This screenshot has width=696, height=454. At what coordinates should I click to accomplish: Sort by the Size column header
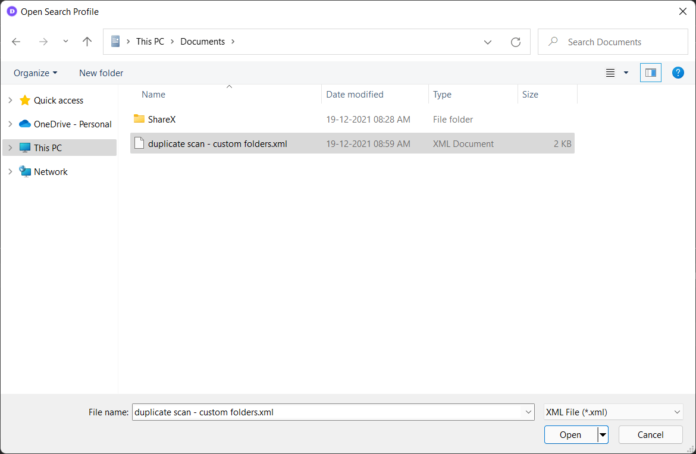click(x=530, y=95)
